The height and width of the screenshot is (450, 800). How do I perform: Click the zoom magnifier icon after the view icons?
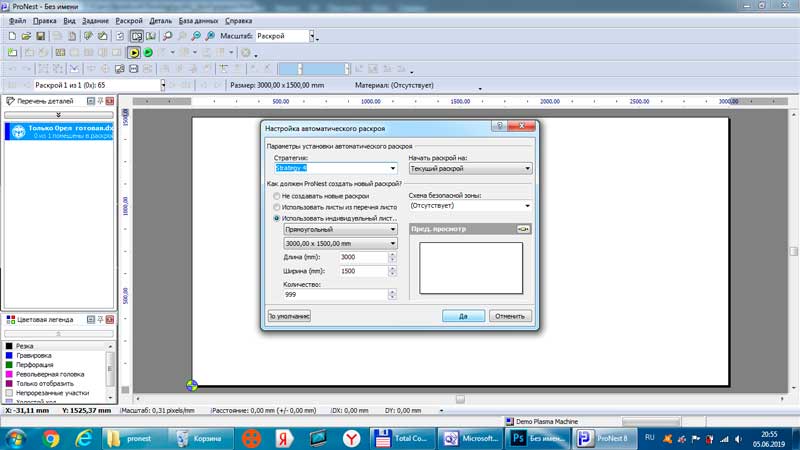(x=167, y=36)
